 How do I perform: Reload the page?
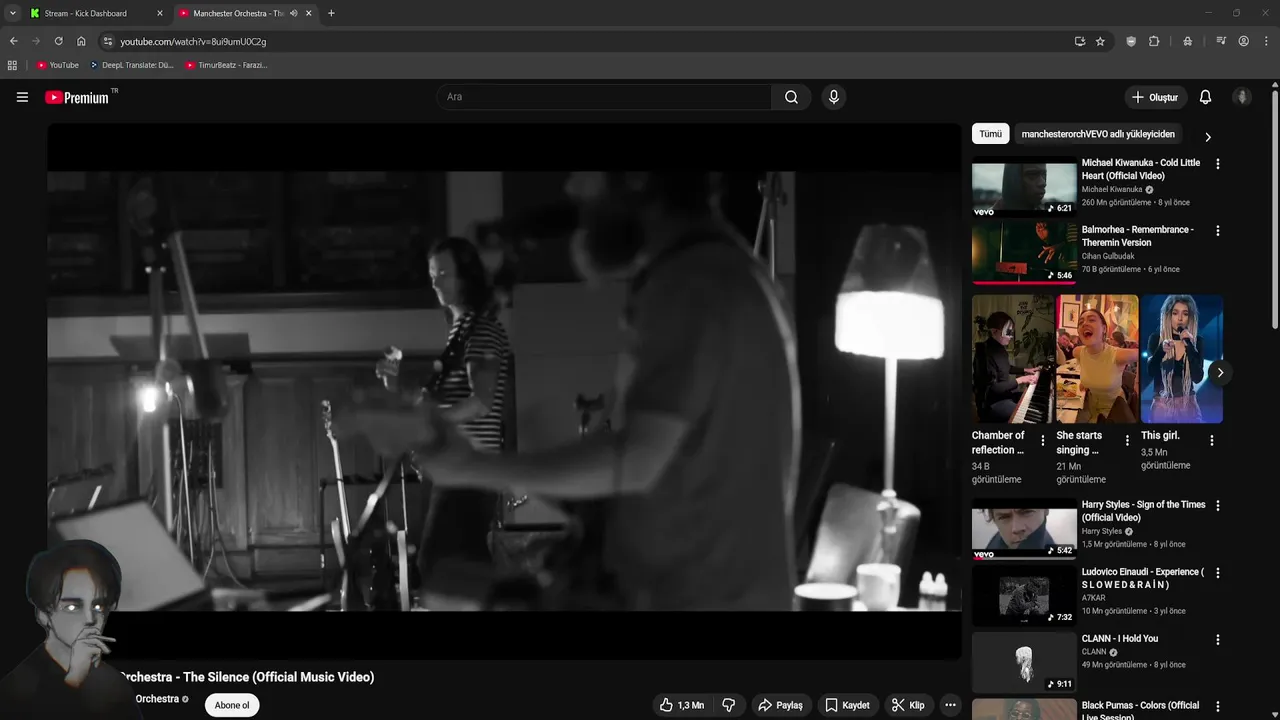[x=58, y=41]
